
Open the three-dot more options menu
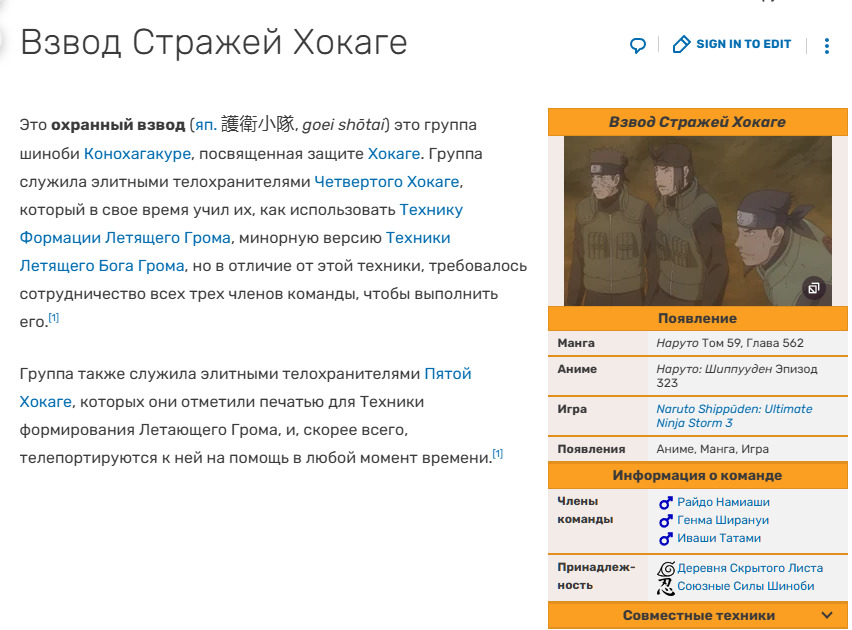click(x=826, y=46)
